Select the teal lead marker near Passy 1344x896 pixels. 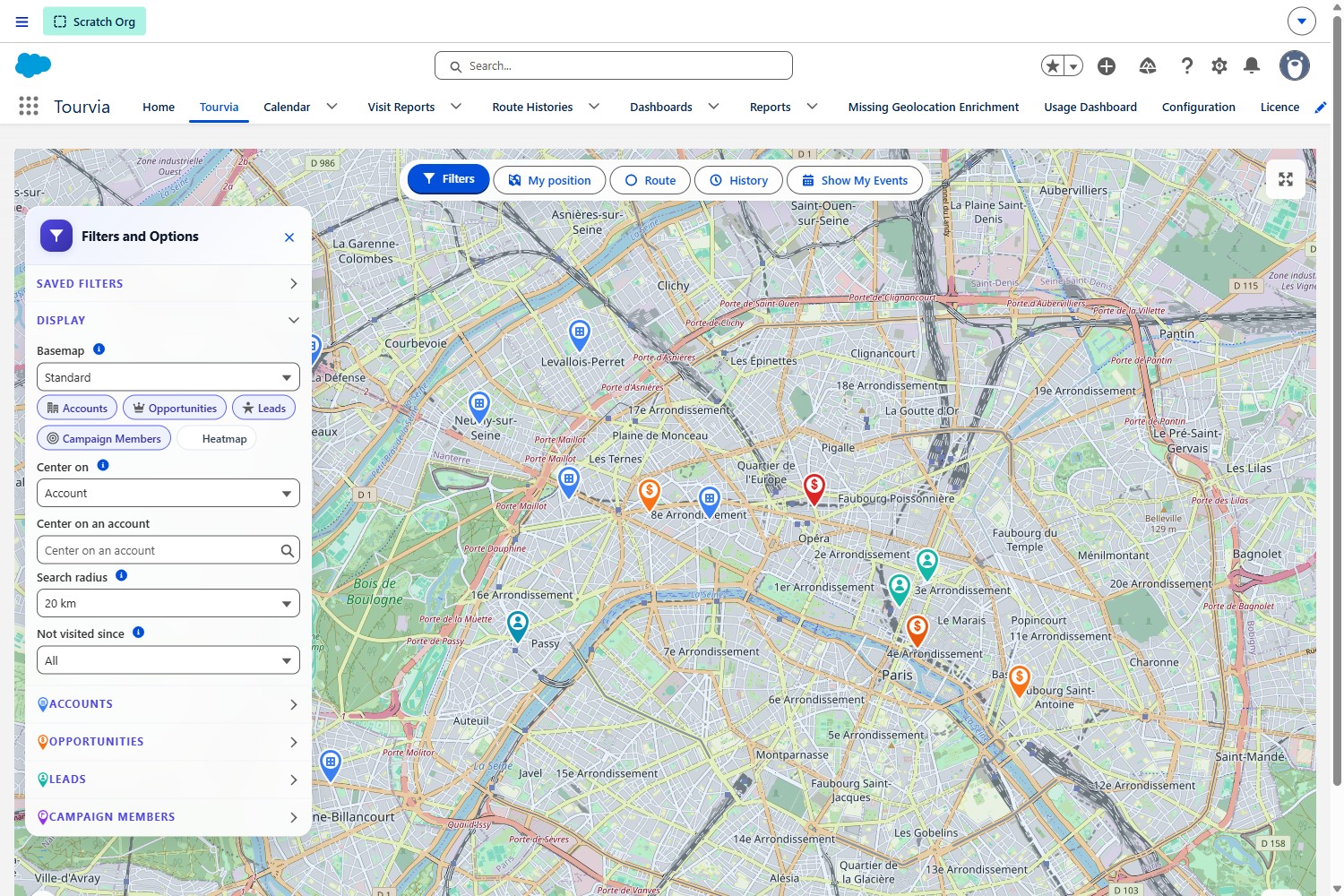(518, 625)
